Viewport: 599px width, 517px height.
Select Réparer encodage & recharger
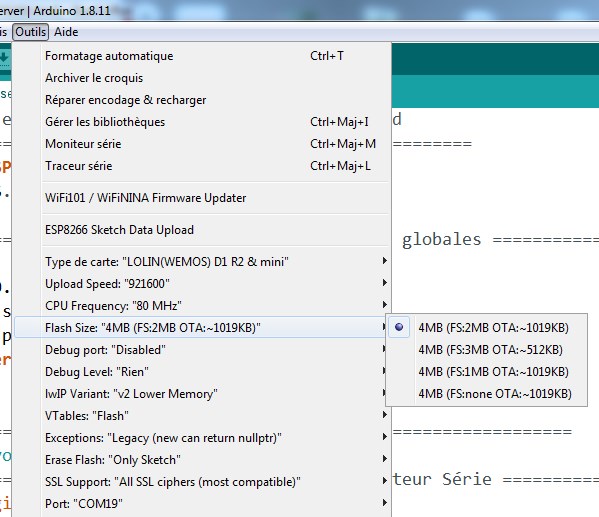click(x=201, y=100)
